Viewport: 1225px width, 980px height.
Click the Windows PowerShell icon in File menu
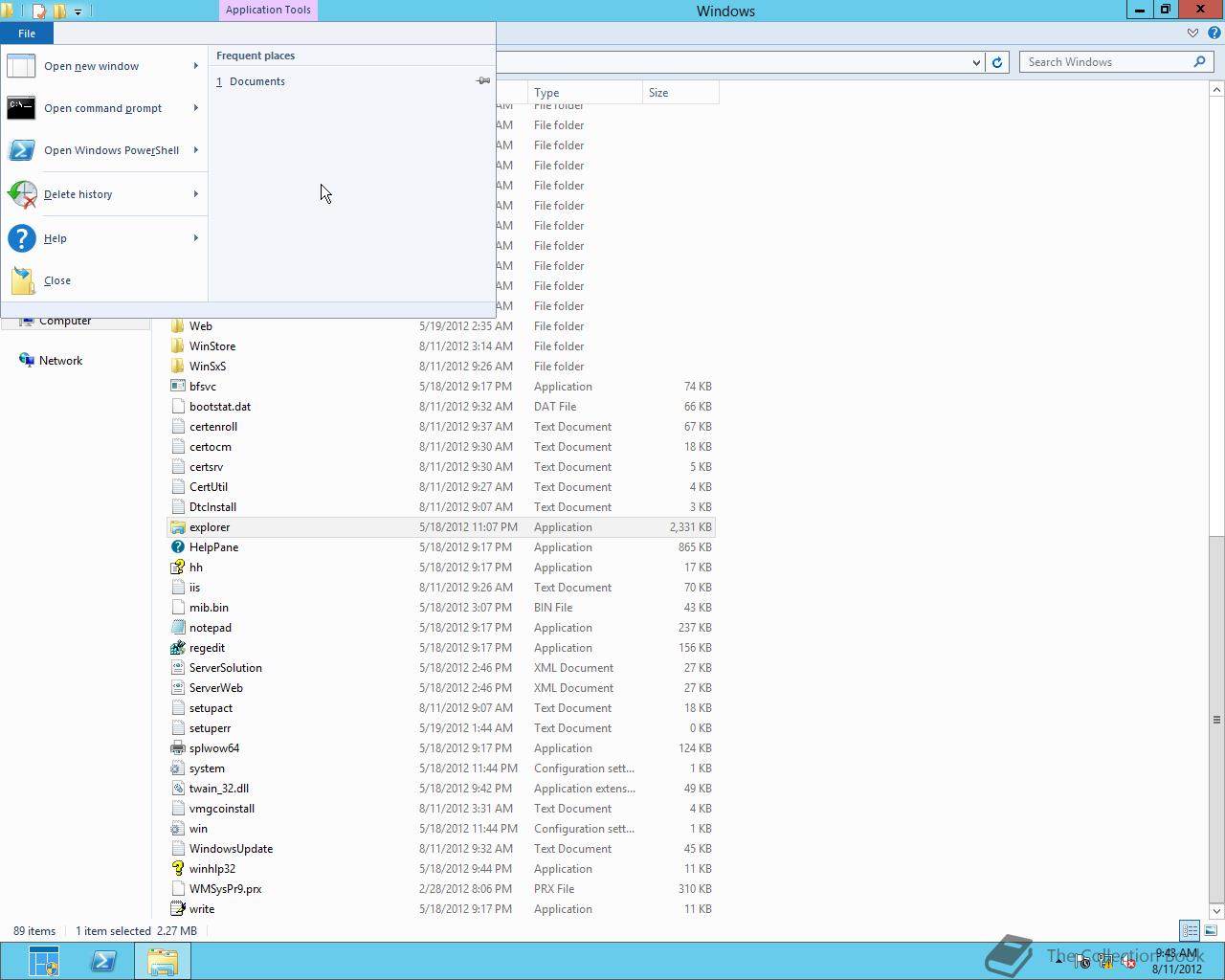click(x=21, y=150)
